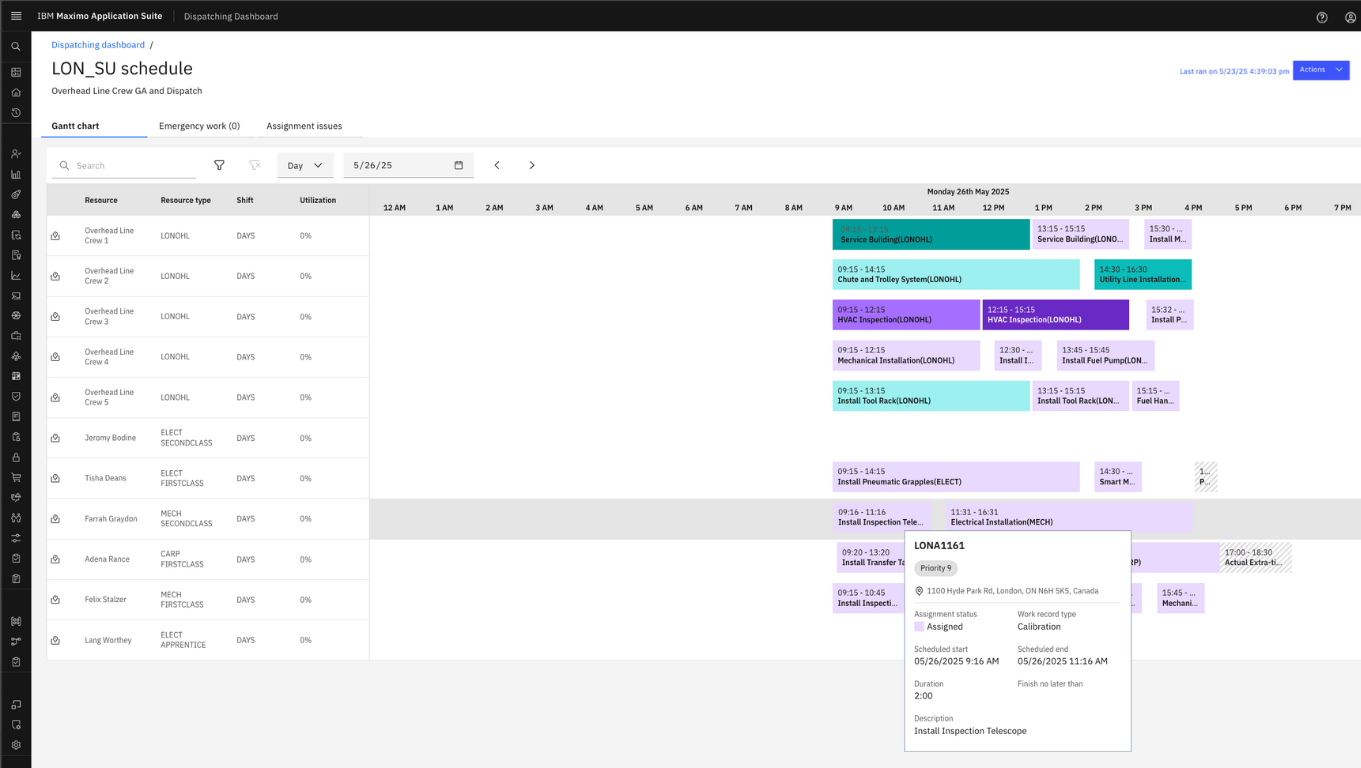Screen dimensions: 1361x768
Task: Click the recent-history clock icon in the sidebar
Action: point(15,113)
